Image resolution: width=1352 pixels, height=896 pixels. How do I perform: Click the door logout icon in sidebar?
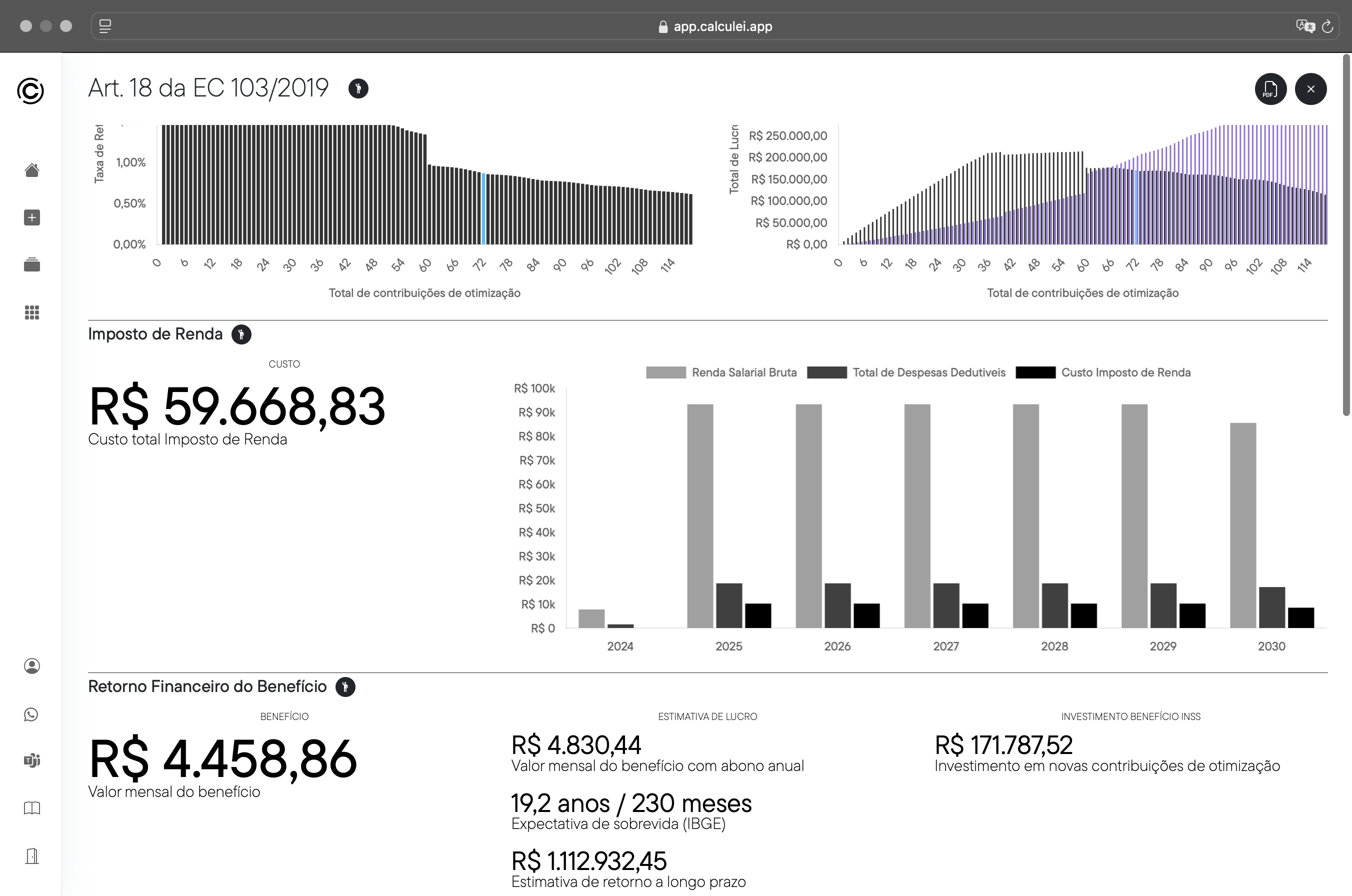pos(32,855)
